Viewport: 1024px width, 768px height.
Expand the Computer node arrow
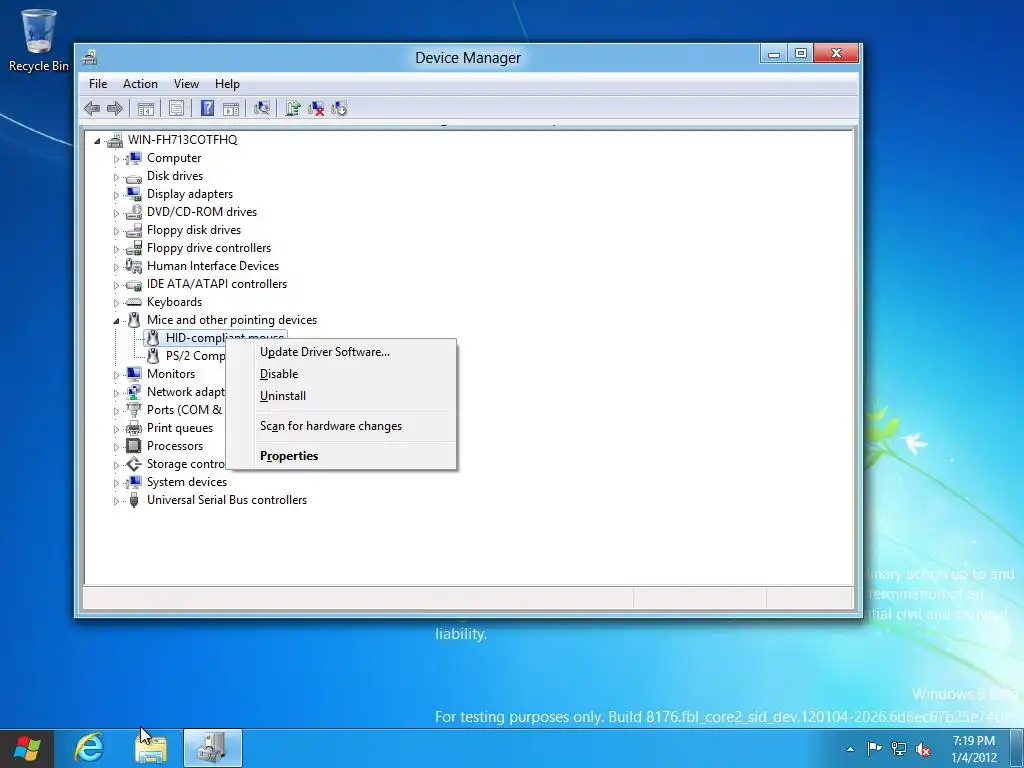click(116, 159)
